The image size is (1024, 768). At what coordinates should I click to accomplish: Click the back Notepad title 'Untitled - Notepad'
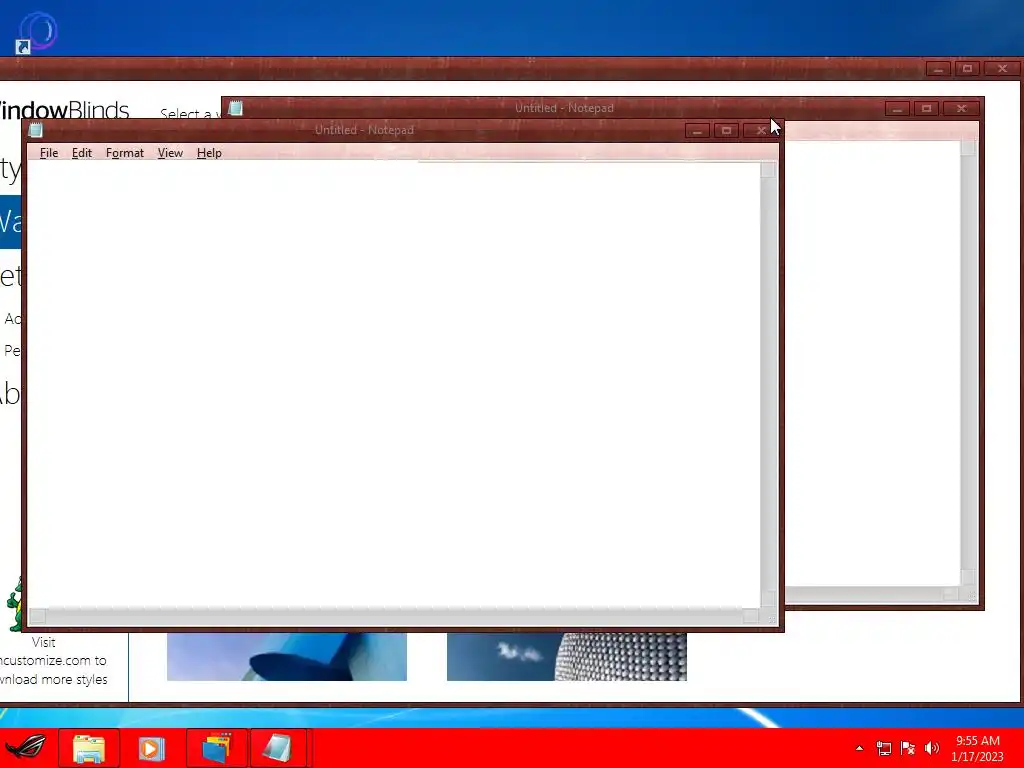[x=564, y=108]
